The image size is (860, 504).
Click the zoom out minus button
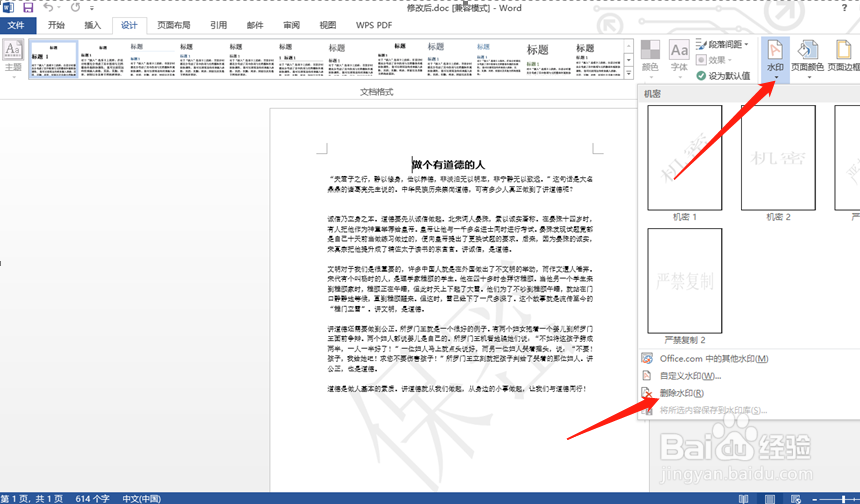[815, 499]
